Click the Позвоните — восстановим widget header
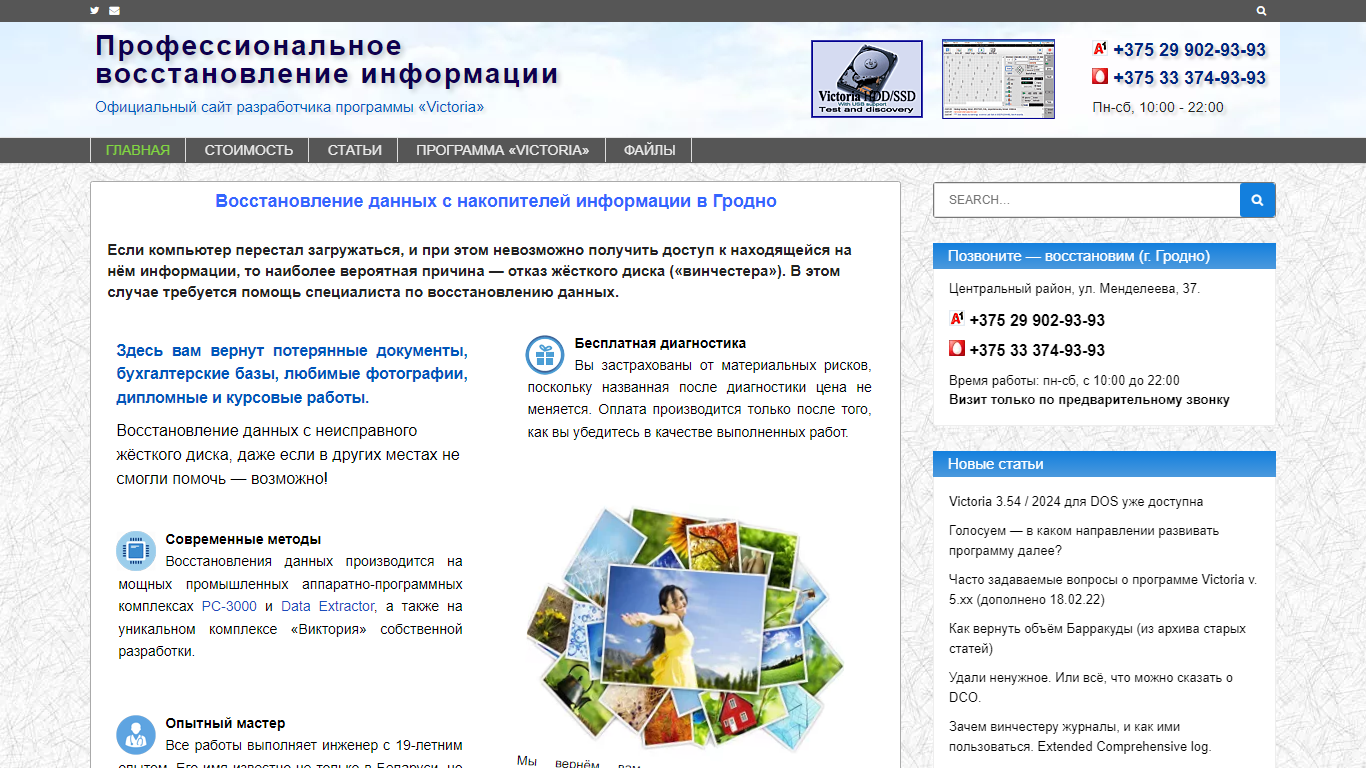Viewport: 1366px width, 768px height. pos(1104,256)
